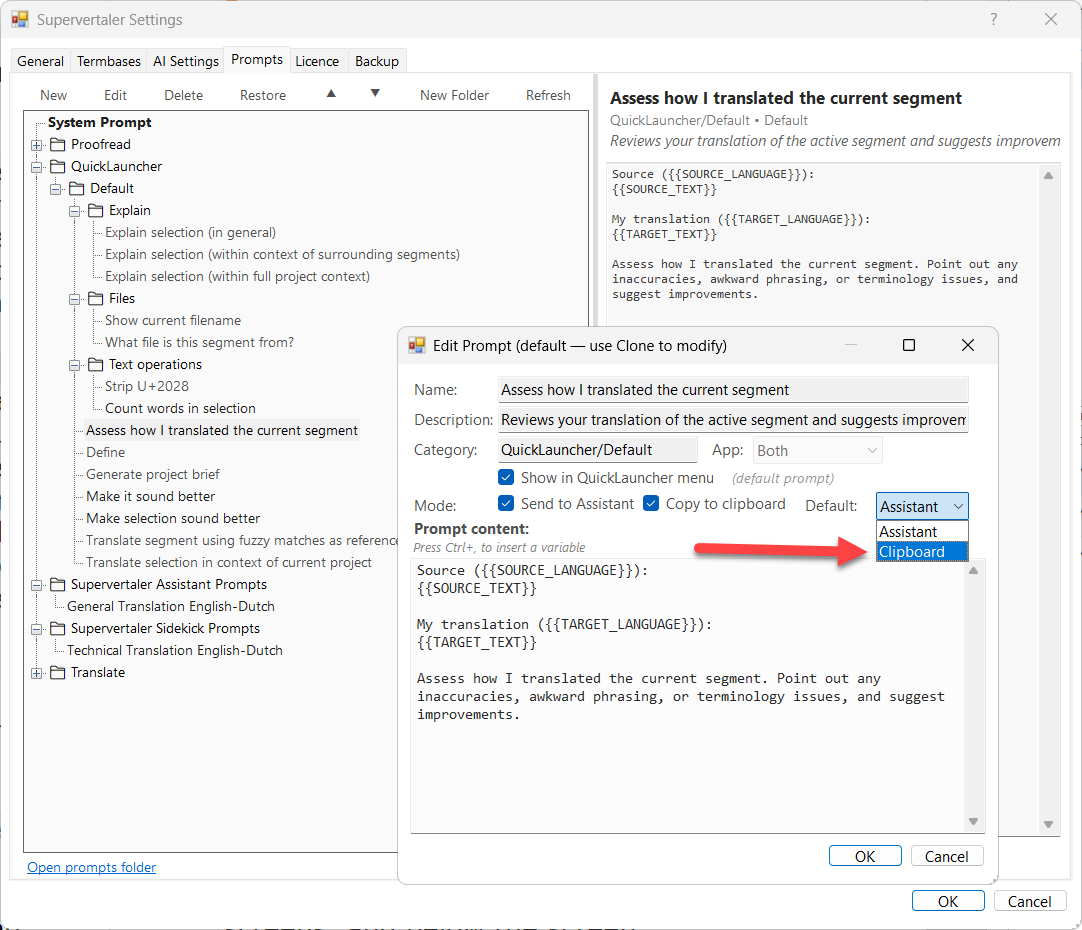Click the Default folder icon
Viewport: 1082px width, 930px height.
pyautogui.click(x=77, y=188)
